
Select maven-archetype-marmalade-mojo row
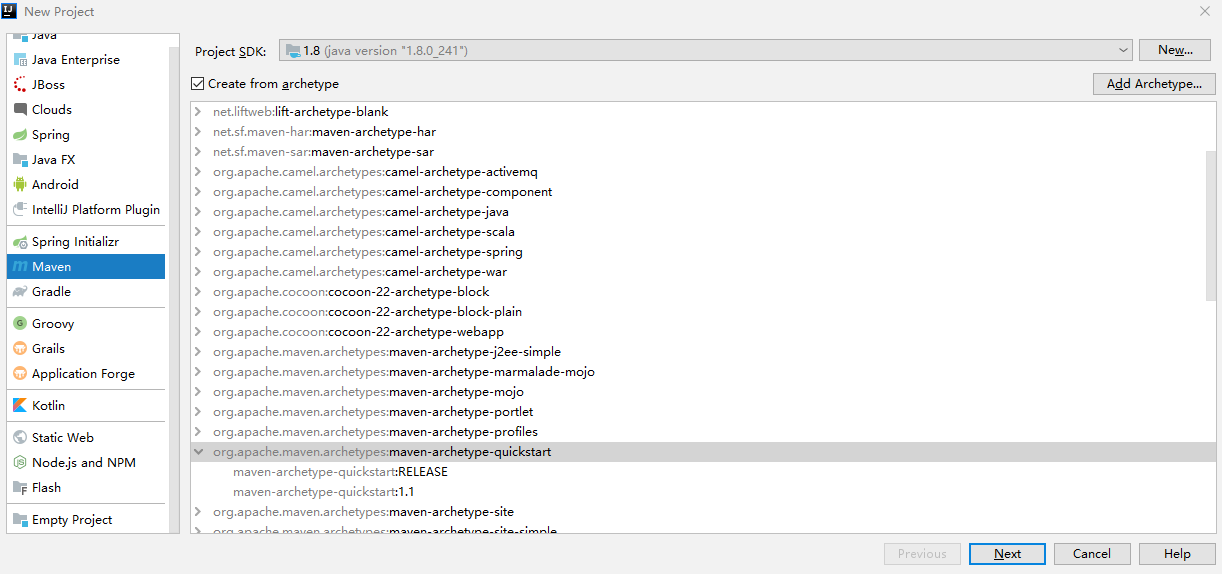coord(698,372)
